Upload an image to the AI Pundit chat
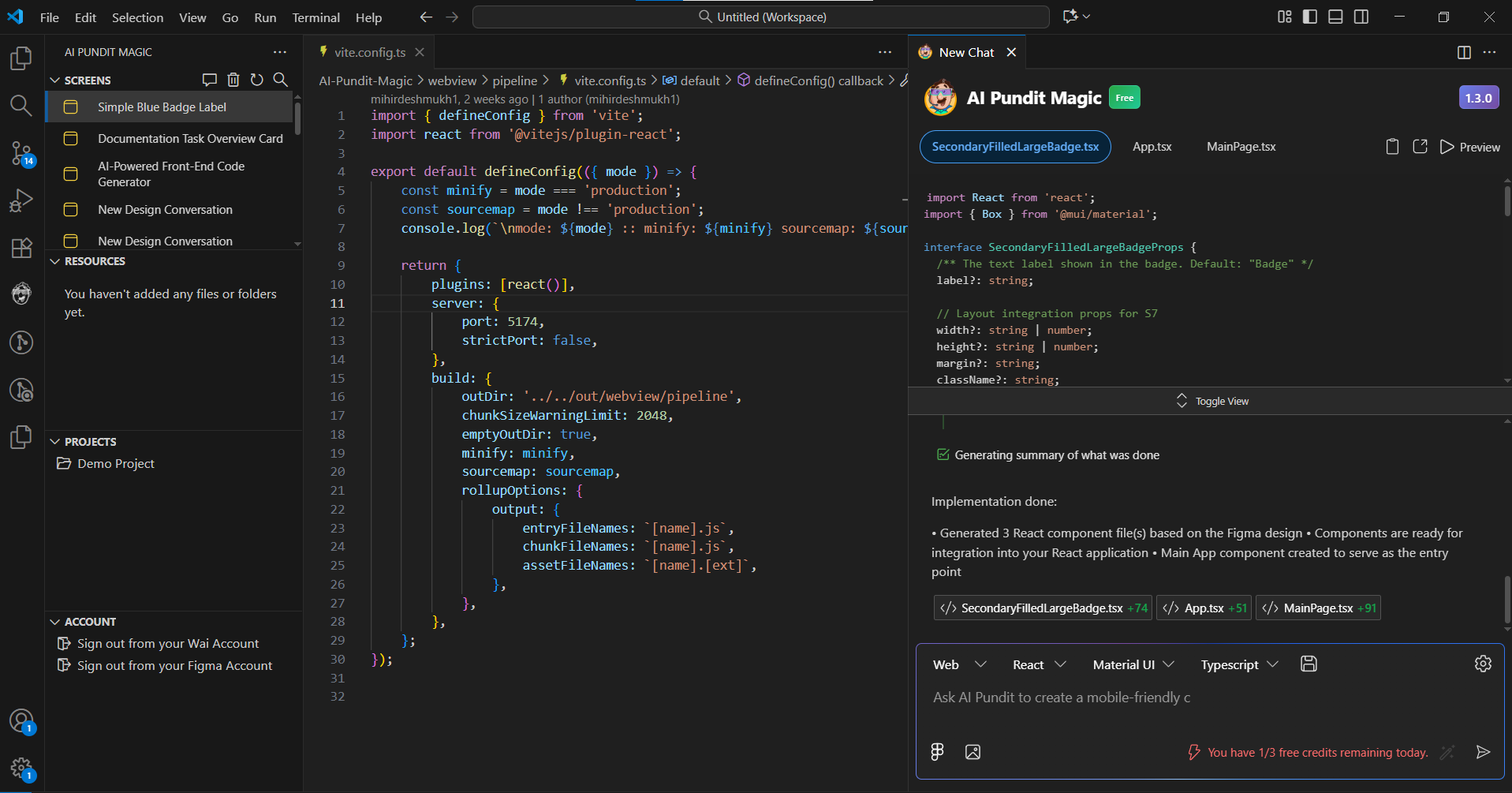The height and width of the screenshot is (793, 1512). [x=973, y=751]
